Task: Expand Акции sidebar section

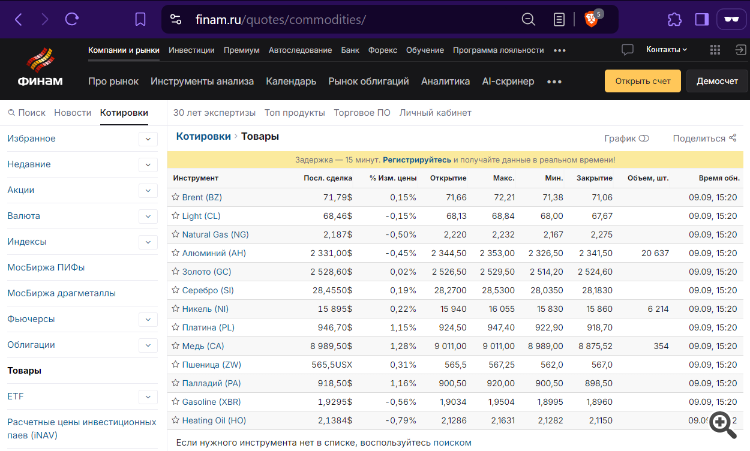Action: (148, 190)
